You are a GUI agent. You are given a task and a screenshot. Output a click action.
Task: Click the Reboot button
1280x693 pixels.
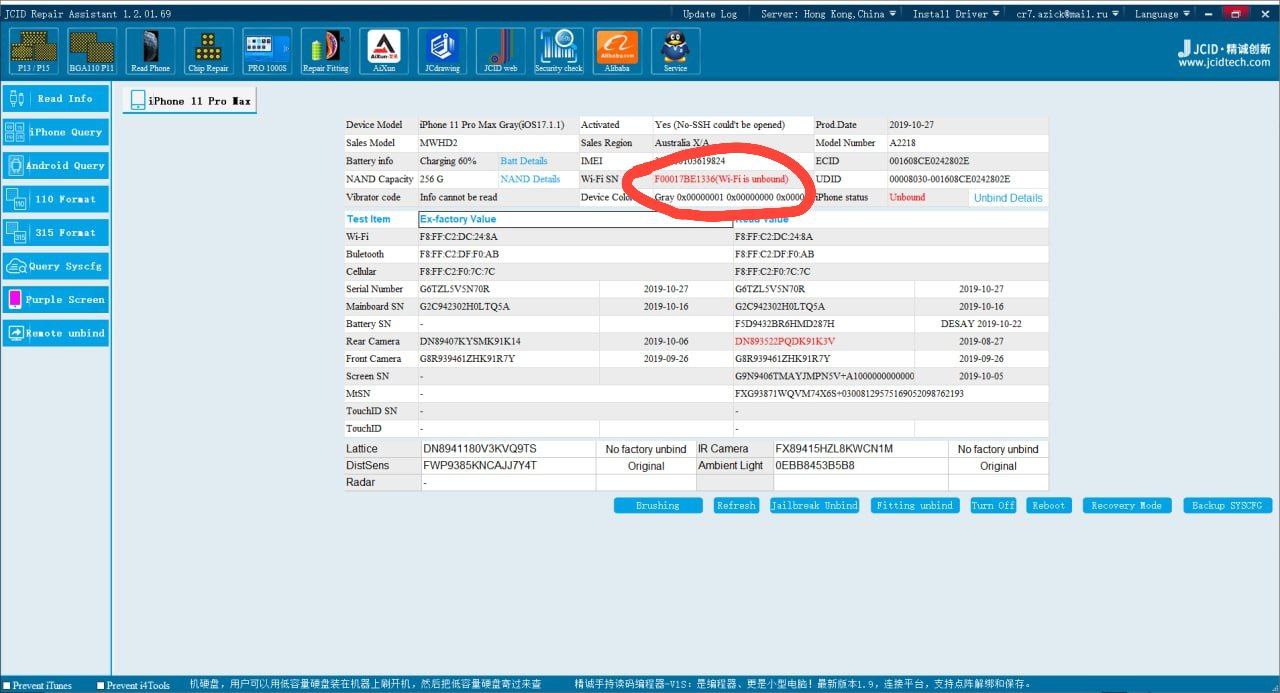pyautogui.click(x=1049, y=506)
